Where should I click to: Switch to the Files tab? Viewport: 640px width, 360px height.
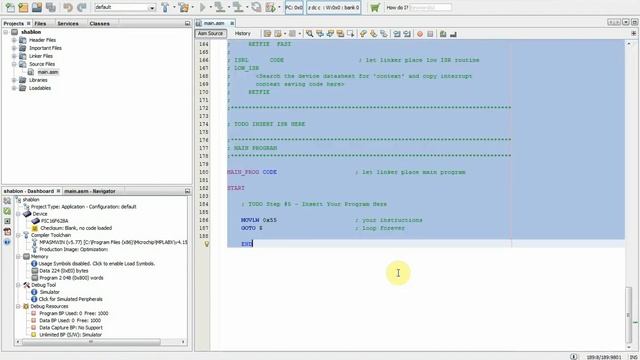coord(40,24)
